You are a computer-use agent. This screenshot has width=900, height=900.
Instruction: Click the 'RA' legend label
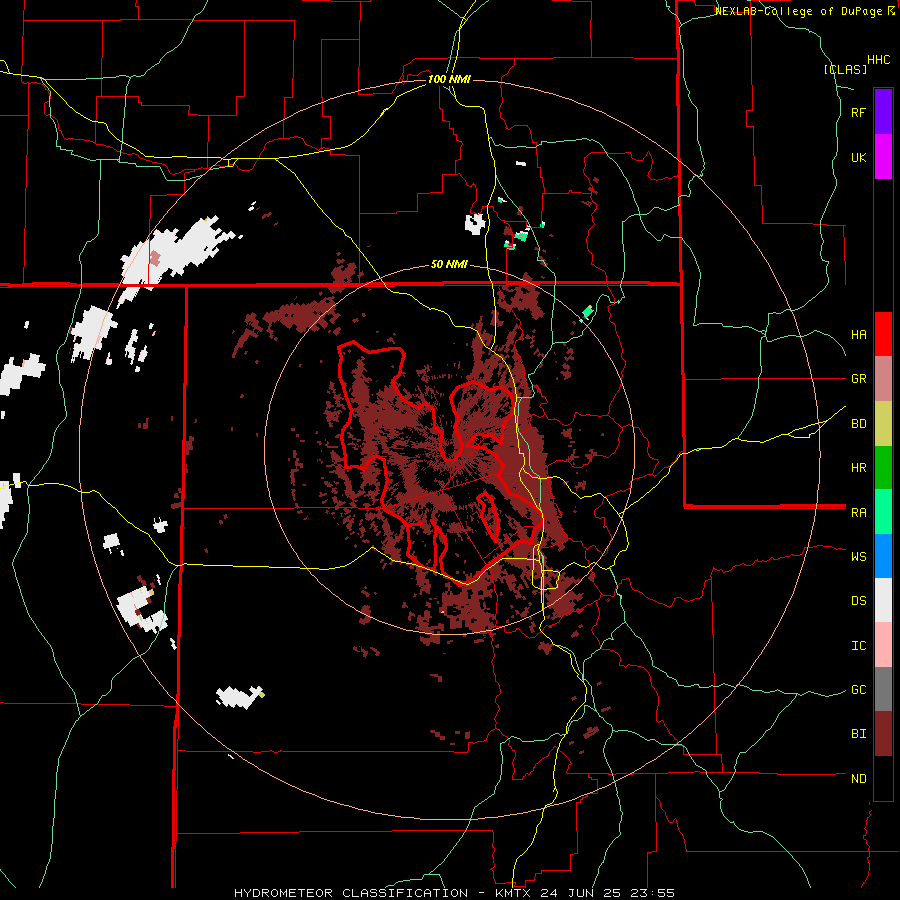(858, 512)
